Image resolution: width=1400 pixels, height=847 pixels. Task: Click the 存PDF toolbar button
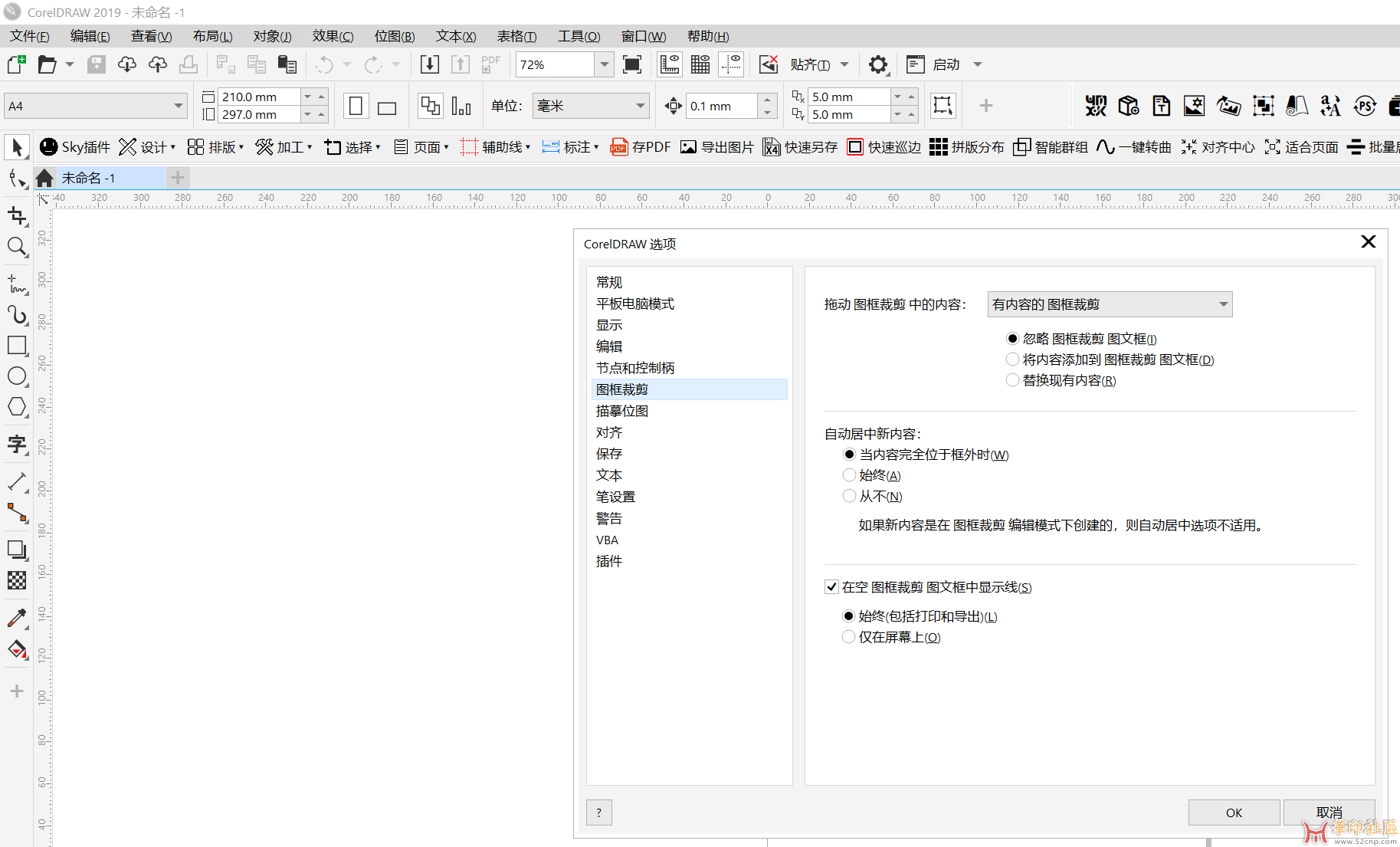click(x=640, y=147)
